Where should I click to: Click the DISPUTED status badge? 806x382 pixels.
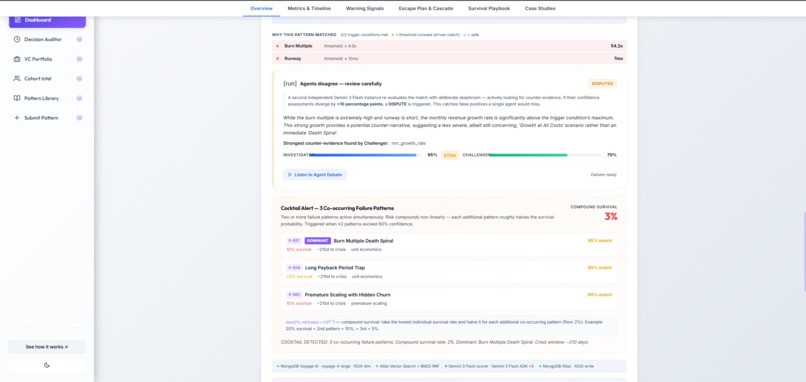602,84
